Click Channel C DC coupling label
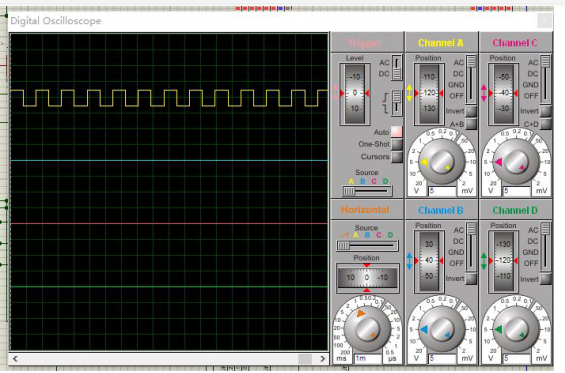 pyautogui.click(x=533, y=74)
